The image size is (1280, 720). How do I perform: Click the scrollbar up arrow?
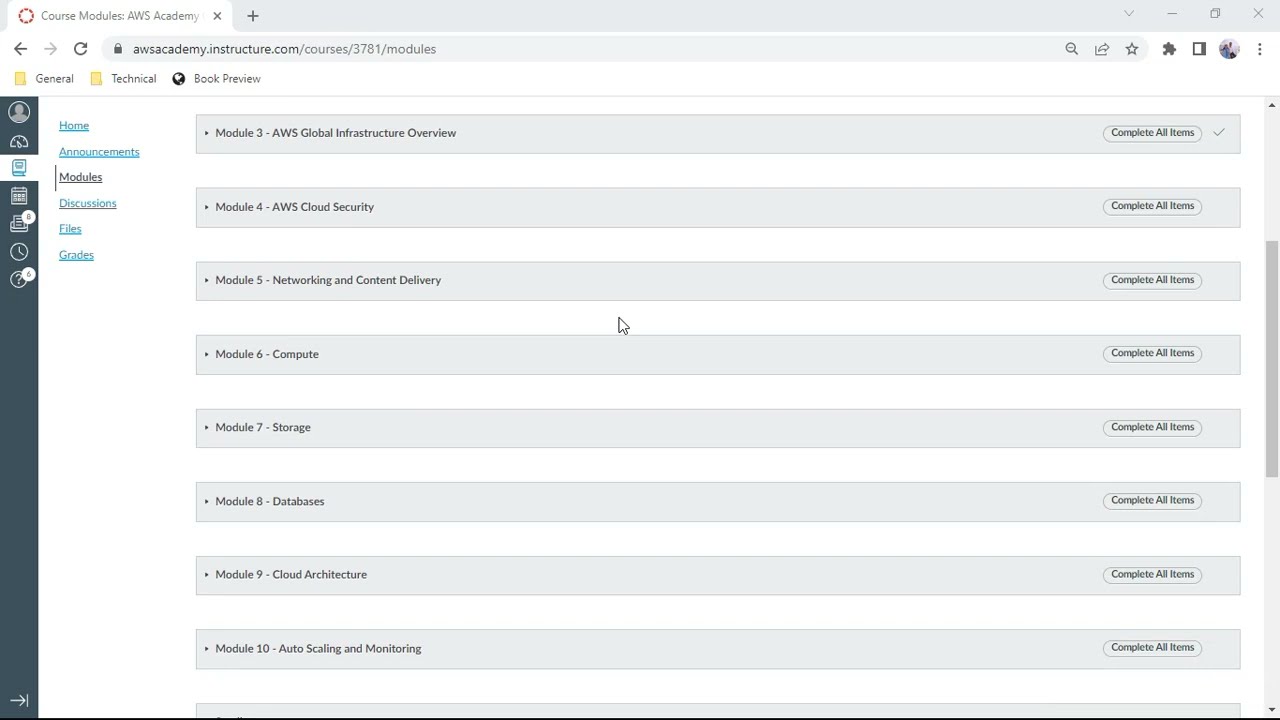click(1272, 104)
